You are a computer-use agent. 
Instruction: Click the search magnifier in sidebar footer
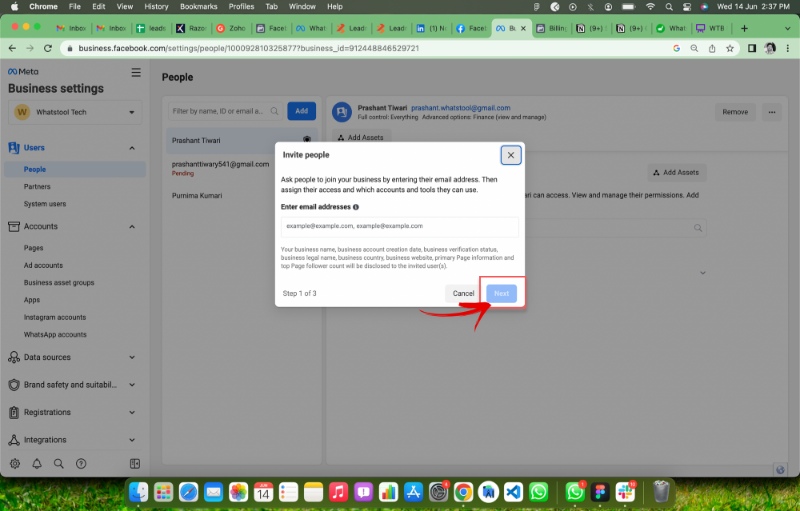59,464
